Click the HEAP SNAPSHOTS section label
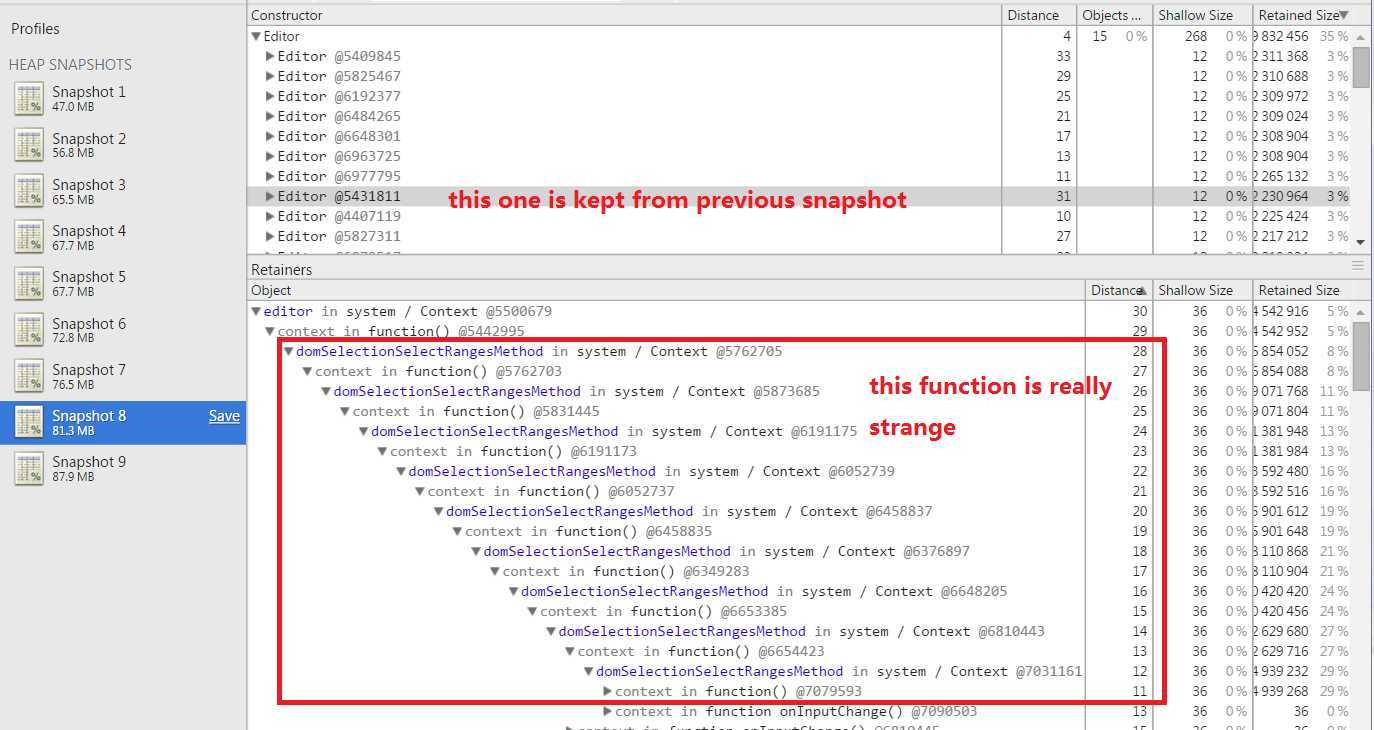 click(70, 64)
